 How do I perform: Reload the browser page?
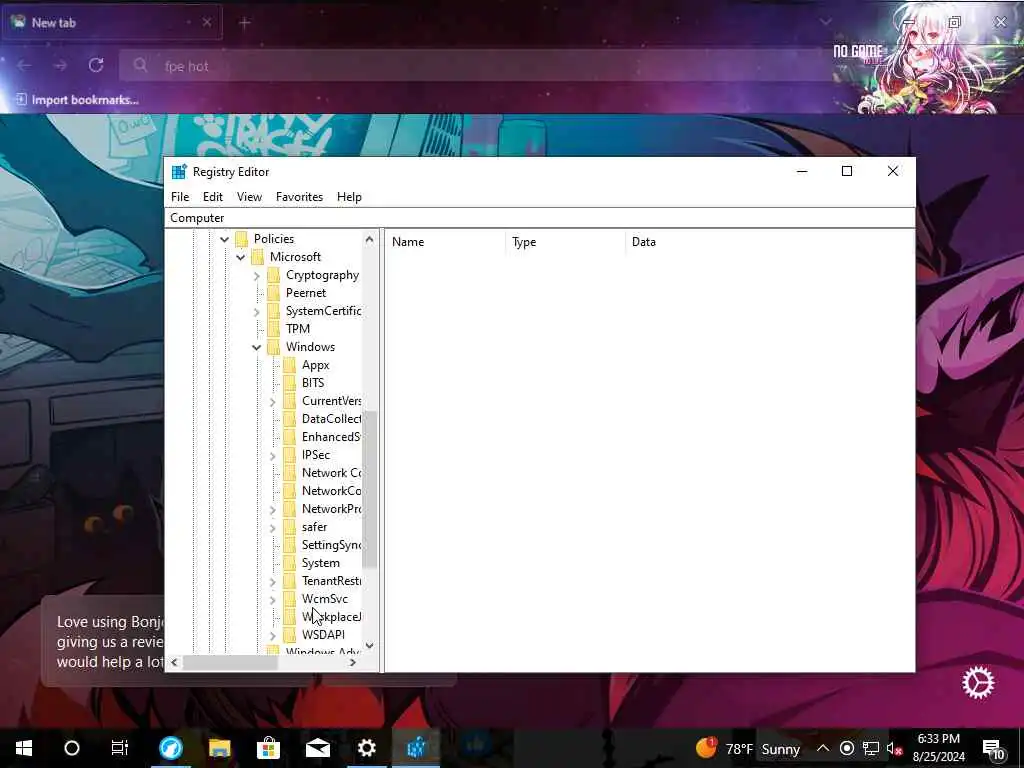click(96, 65)
